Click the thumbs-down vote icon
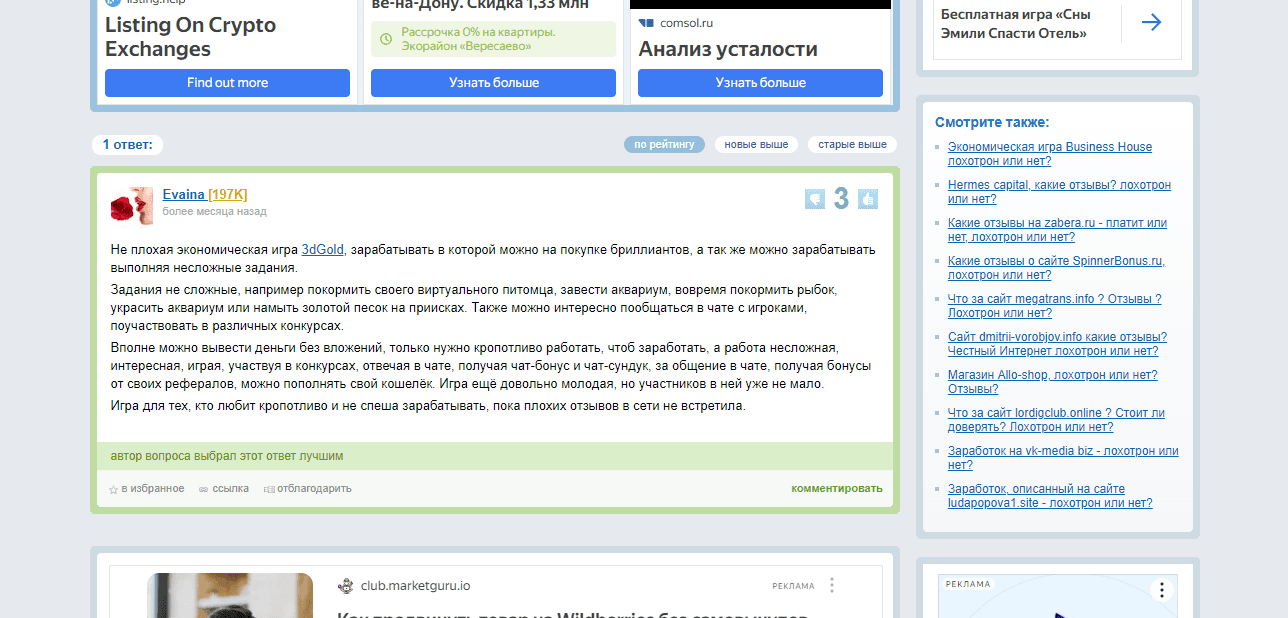 [x=814, y=199]
